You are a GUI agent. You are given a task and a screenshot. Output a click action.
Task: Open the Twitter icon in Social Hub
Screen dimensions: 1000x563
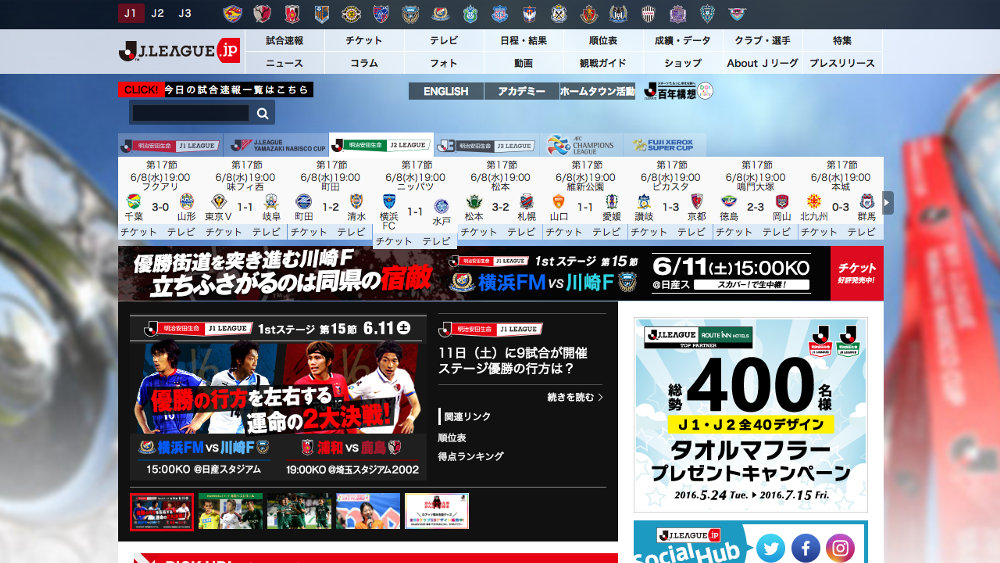pos(770,548)
